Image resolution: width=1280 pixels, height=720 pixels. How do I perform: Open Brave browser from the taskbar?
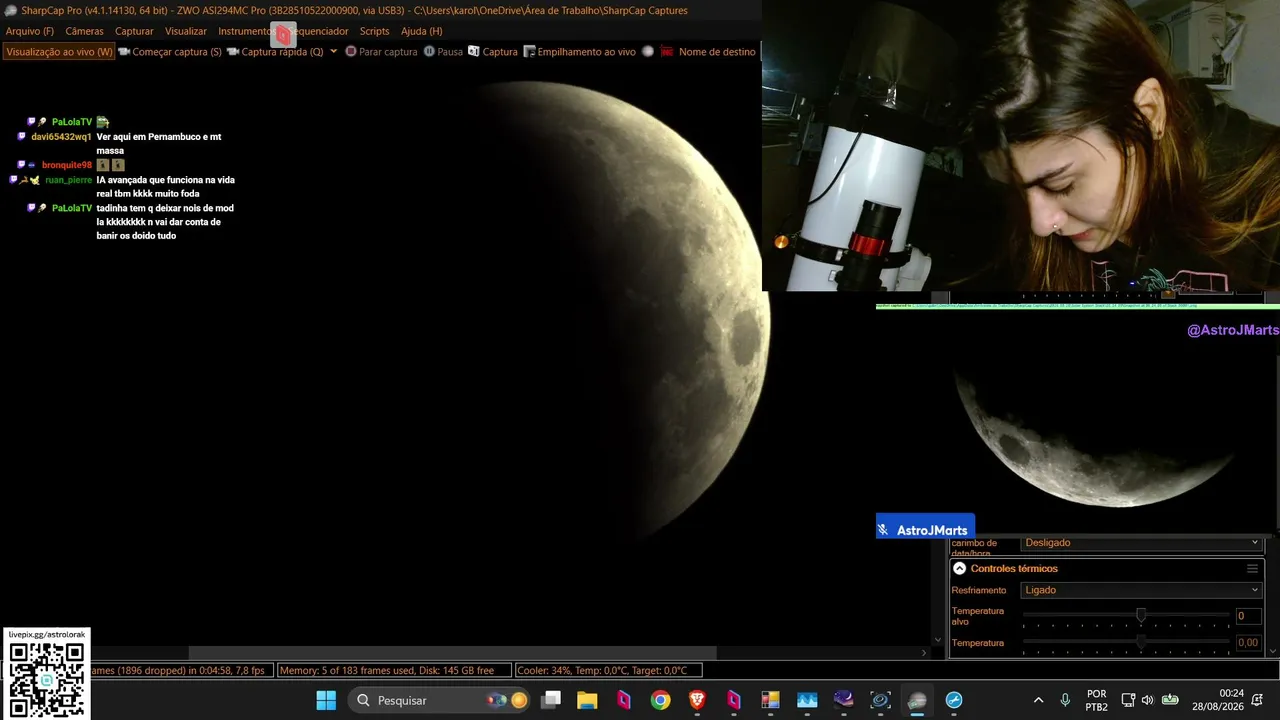(697, 700)
